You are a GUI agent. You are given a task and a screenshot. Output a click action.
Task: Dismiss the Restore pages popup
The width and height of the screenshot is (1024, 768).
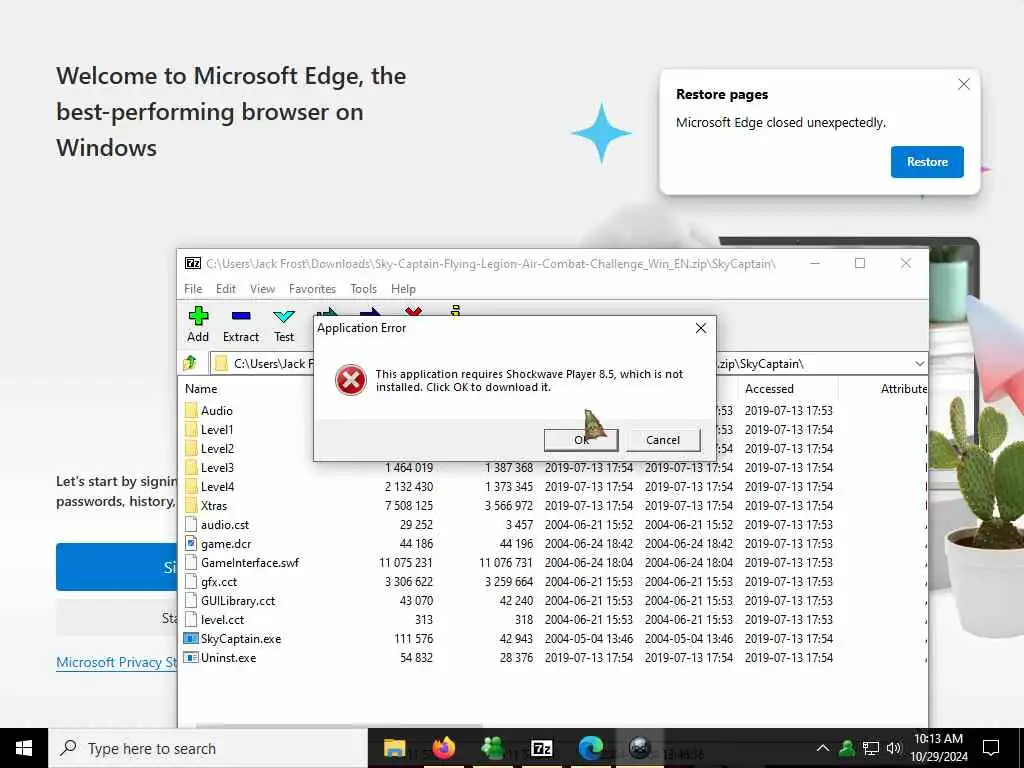click(963, 84)
